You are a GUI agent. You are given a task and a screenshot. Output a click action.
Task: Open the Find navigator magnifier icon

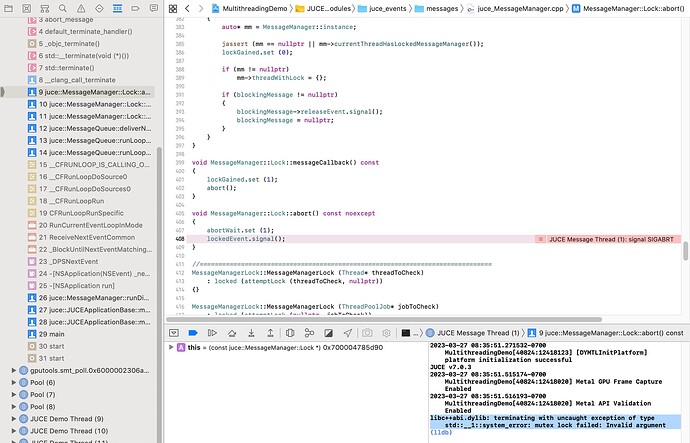tap(63, 8)
